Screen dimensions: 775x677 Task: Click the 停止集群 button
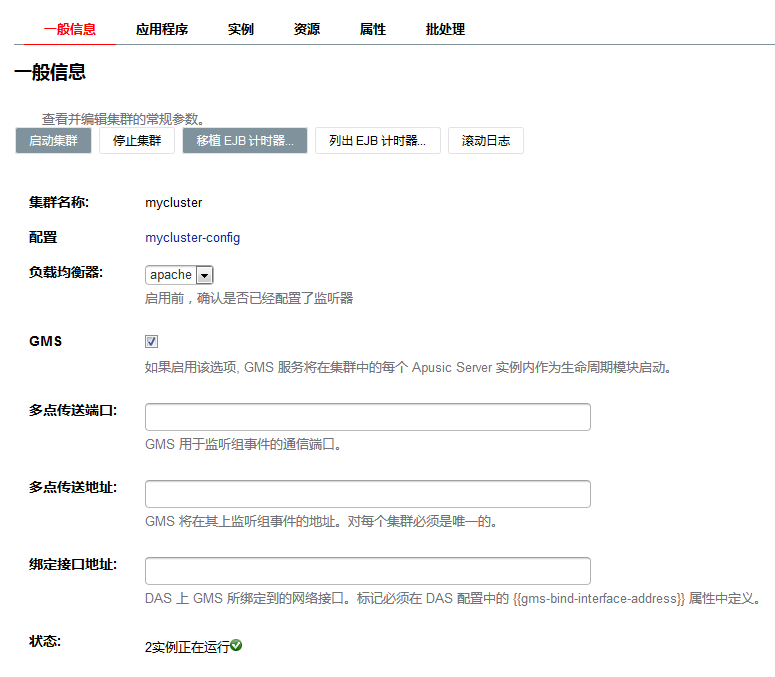pyautogui.click(x=137, y=141)
